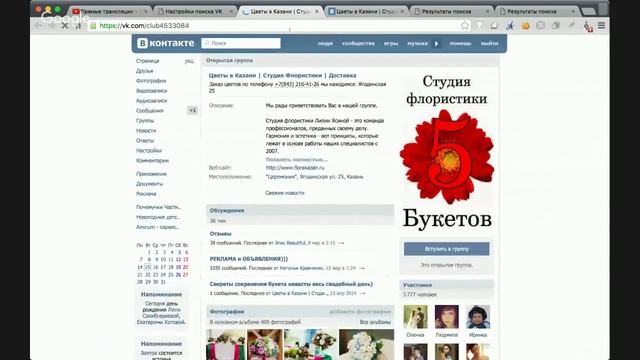This screenshot has width=640, height=360.
Task: Open the Участники members header
Action: click(417, 285)
